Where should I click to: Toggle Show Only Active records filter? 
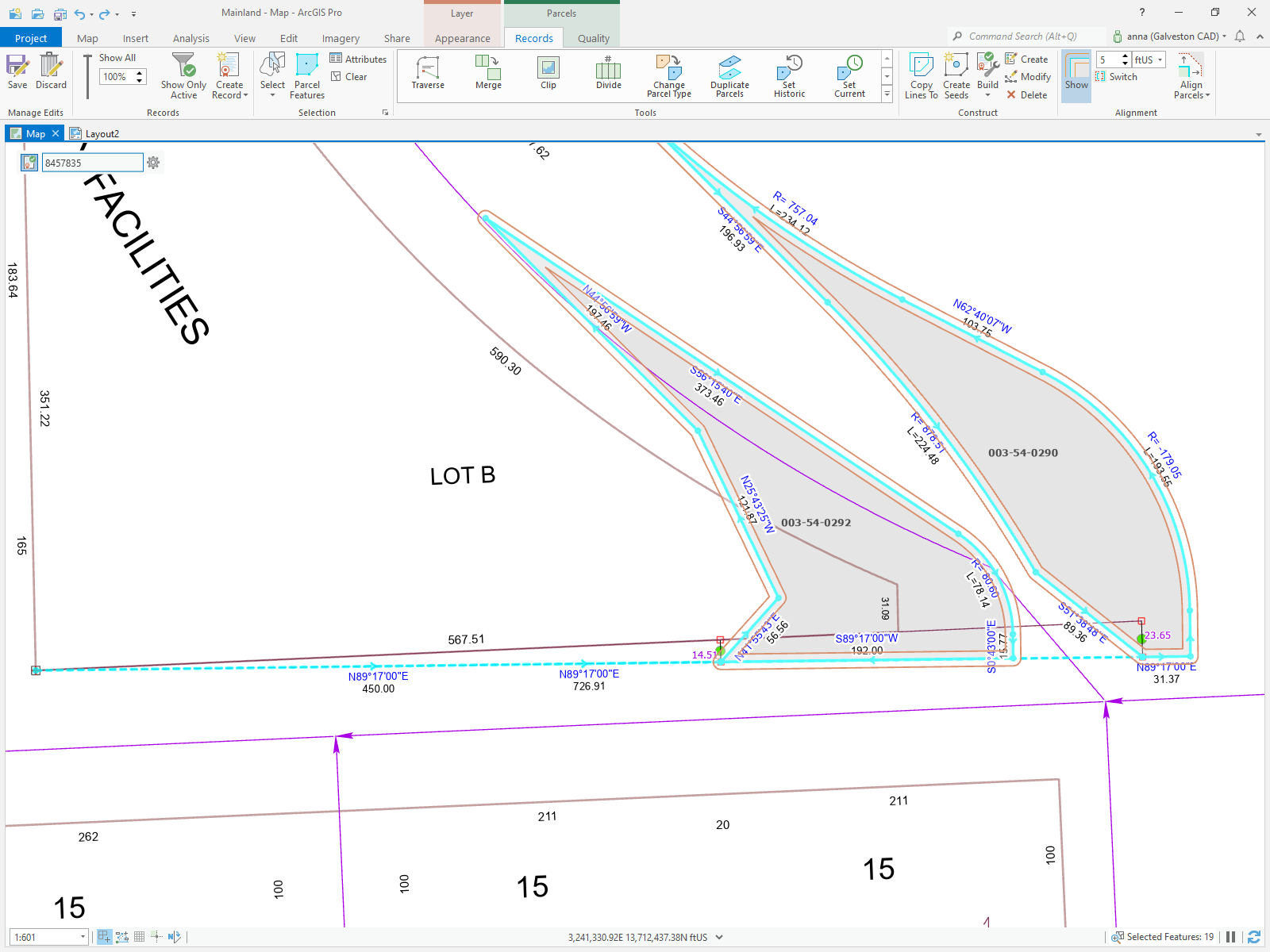pyautogui.click(x=183, y=76)
